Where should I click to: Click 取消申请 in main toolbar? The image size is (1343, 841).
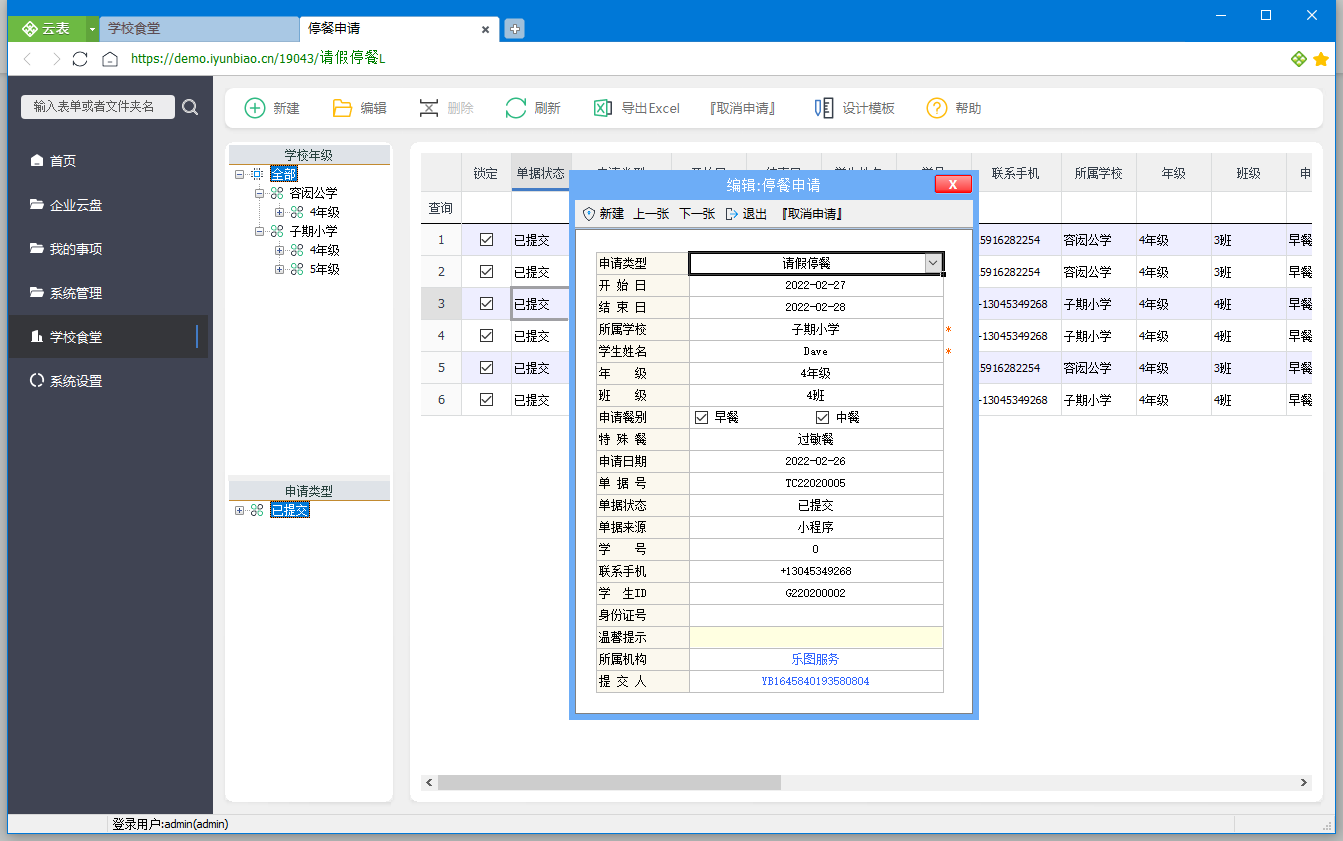point(743,108)
